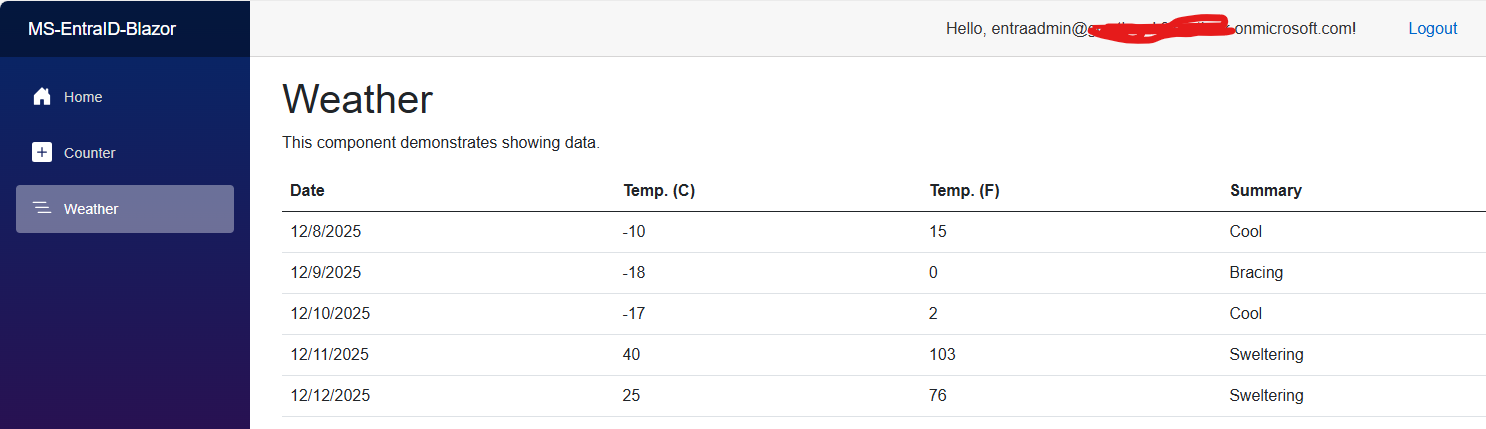Click the Logout link
This screenshot has height=429, width=1486.
click(x=1432, y=28)
